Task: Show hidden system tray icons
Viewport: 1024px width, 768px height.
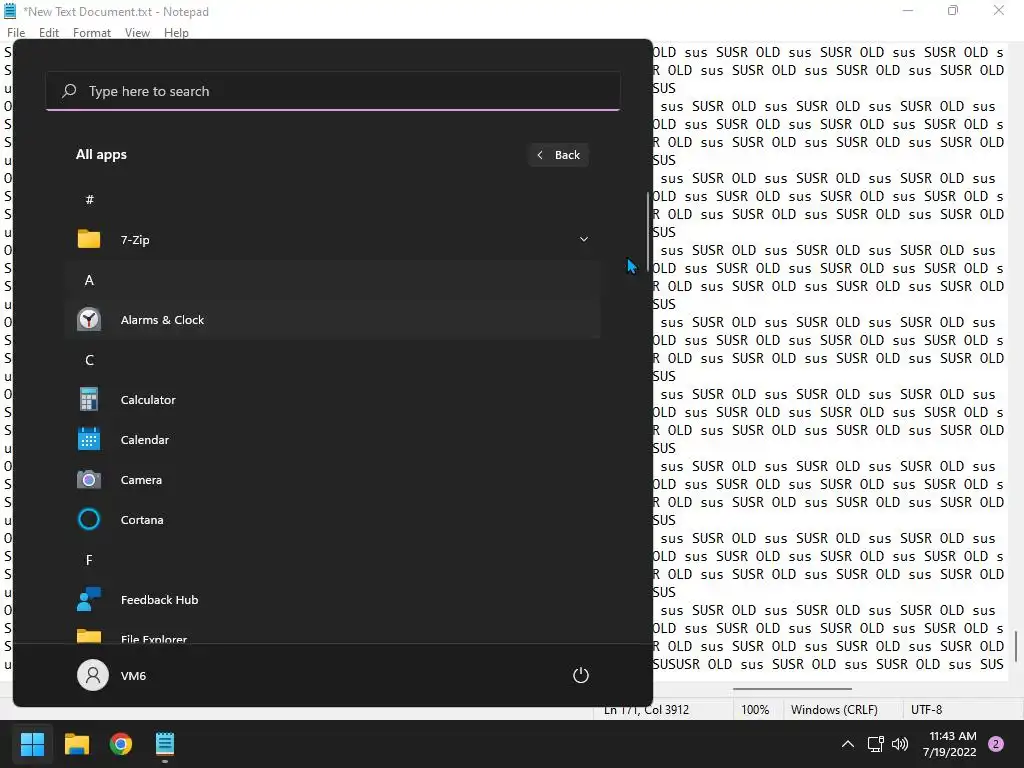Action: 848,744
